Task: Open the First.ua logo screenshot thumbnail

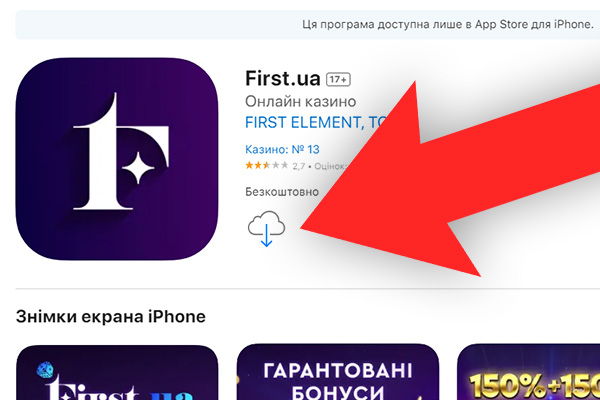Action: coord(117,372)
